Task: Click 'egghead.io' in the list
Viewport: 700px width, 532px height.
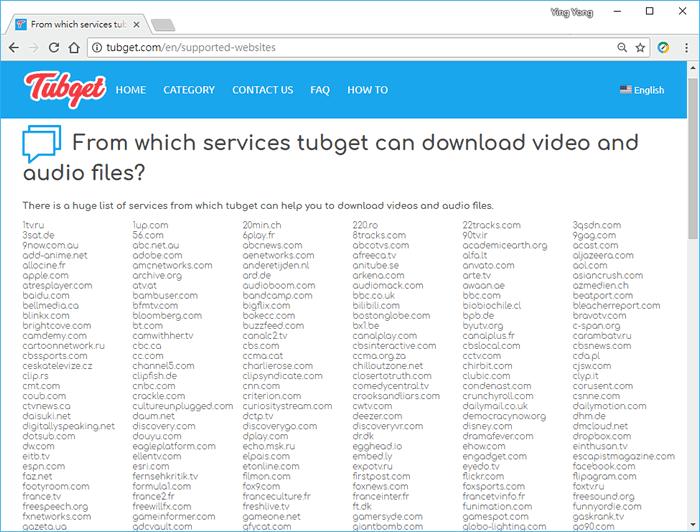Action: [377, 446]
